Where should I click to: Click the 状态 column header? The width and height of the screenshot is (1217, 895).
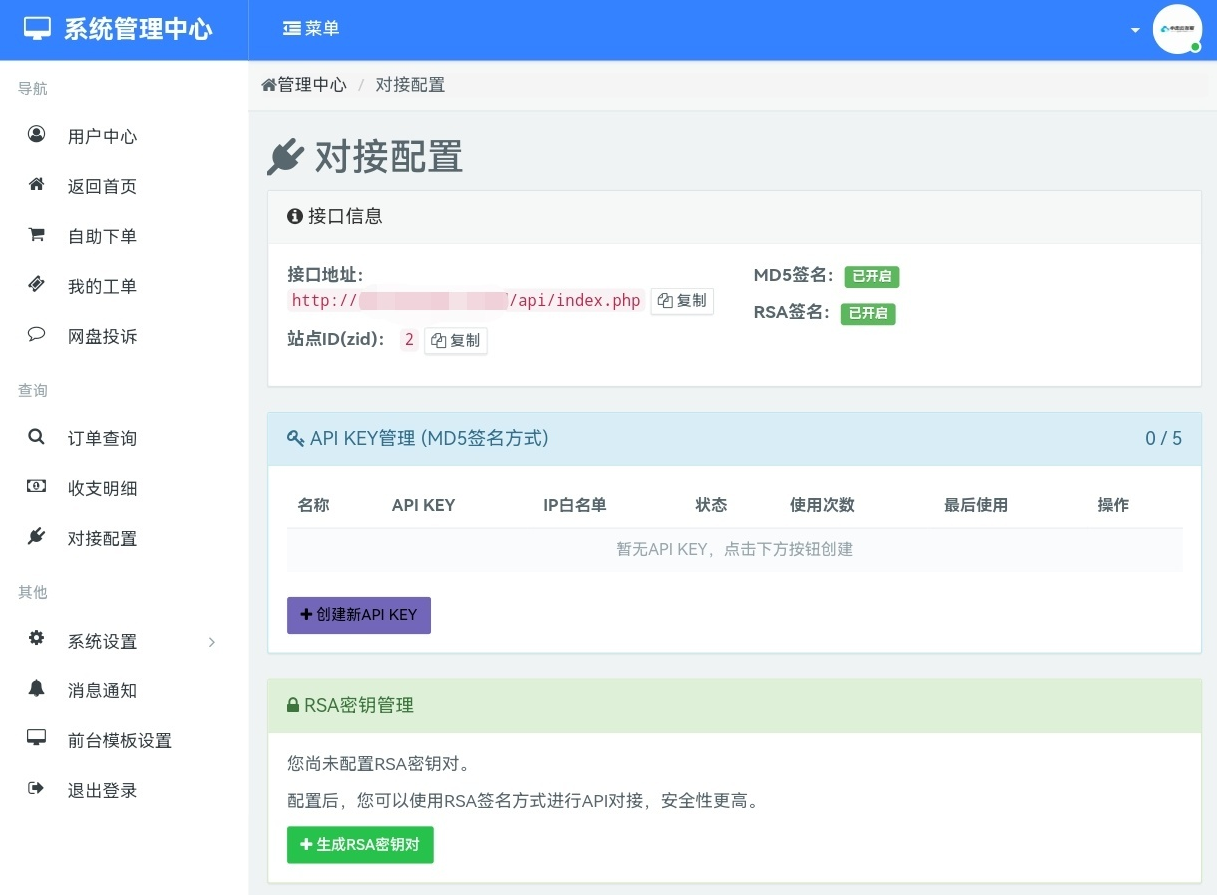pos(711,505)
